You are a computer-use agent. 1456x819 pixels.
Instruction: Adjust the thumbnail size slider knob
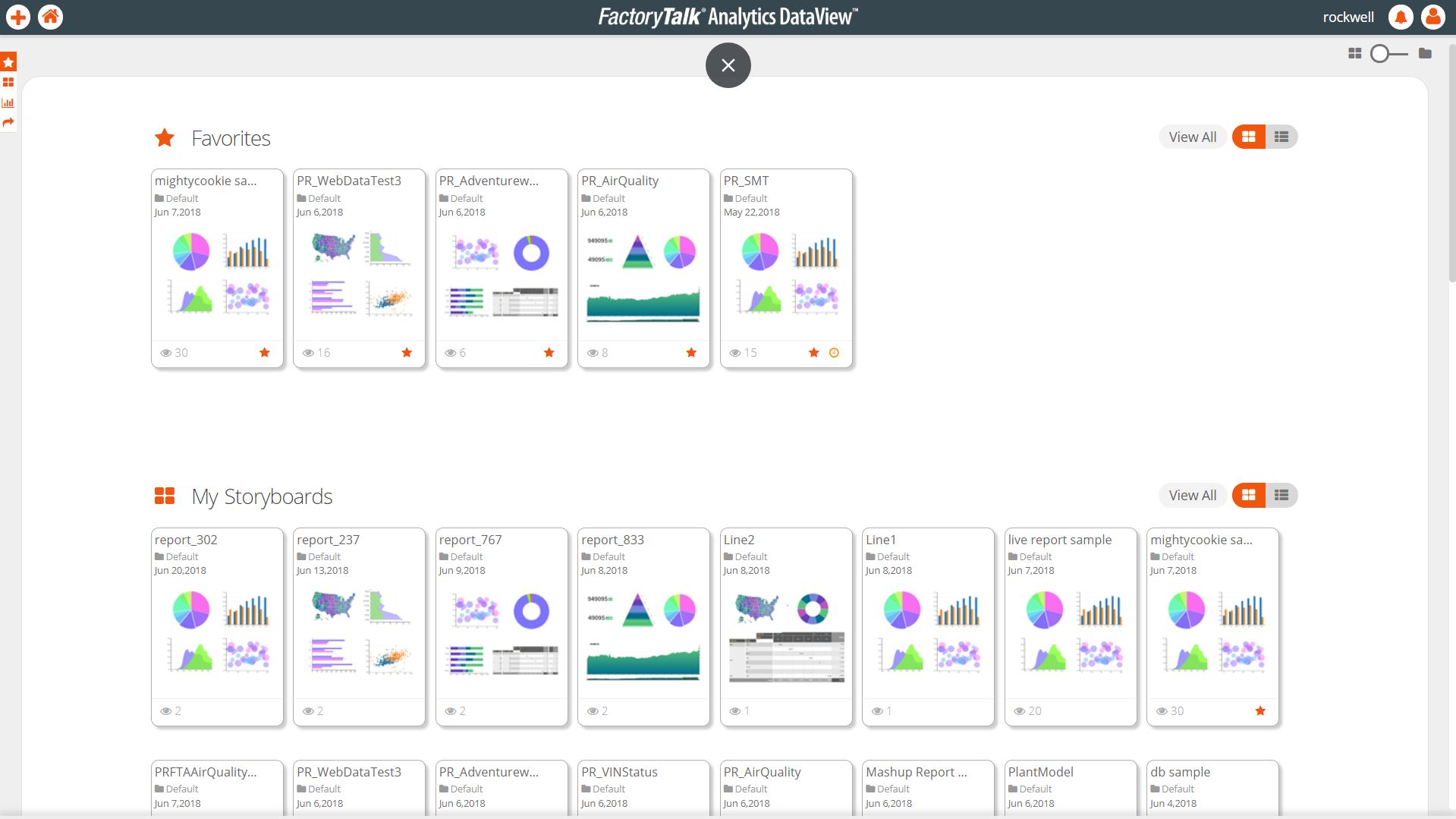(1379, 53)
